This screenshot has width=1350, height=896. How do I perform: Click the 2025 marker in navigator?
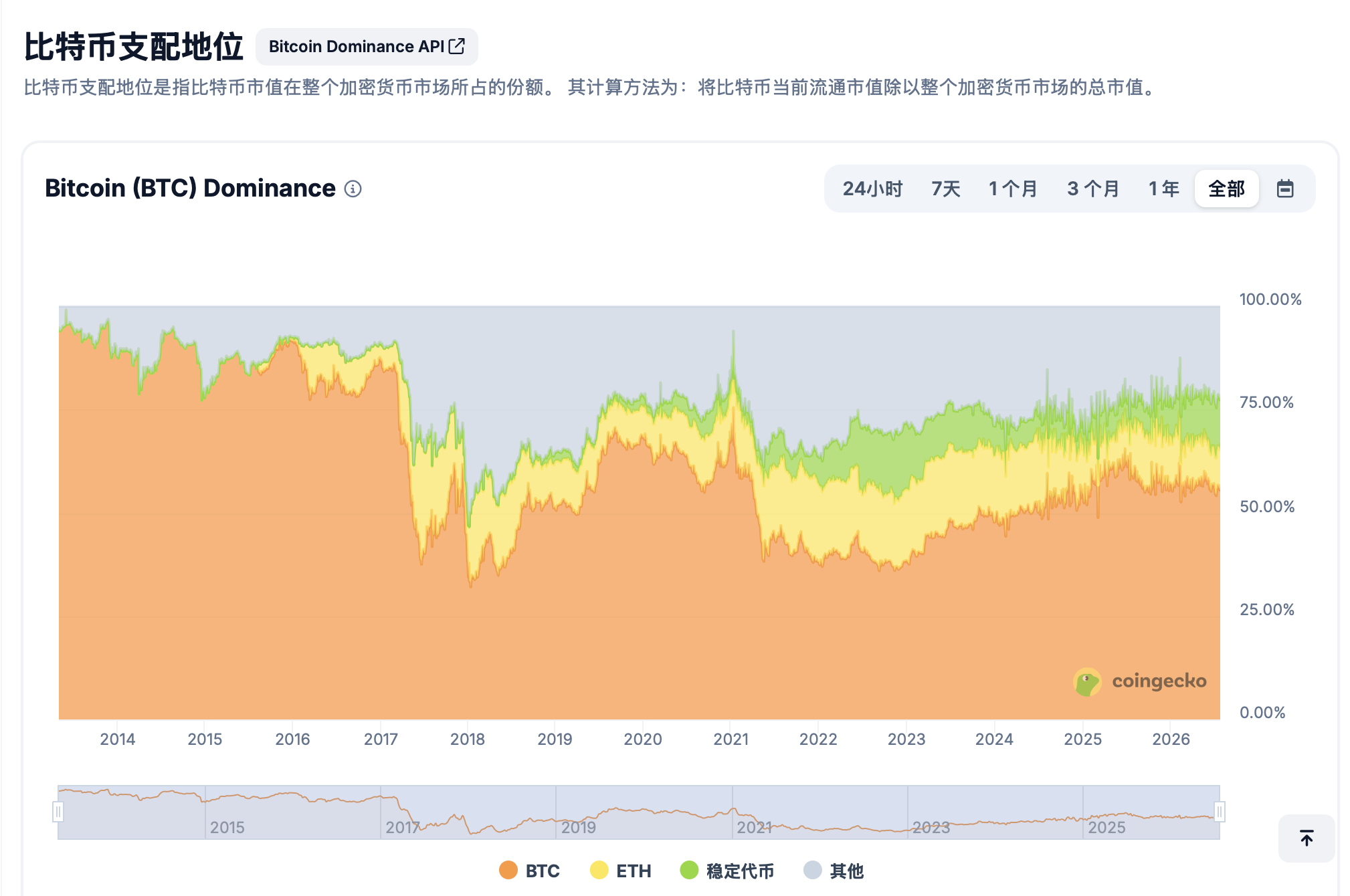pyautogui.click(x=1106, y=827)
